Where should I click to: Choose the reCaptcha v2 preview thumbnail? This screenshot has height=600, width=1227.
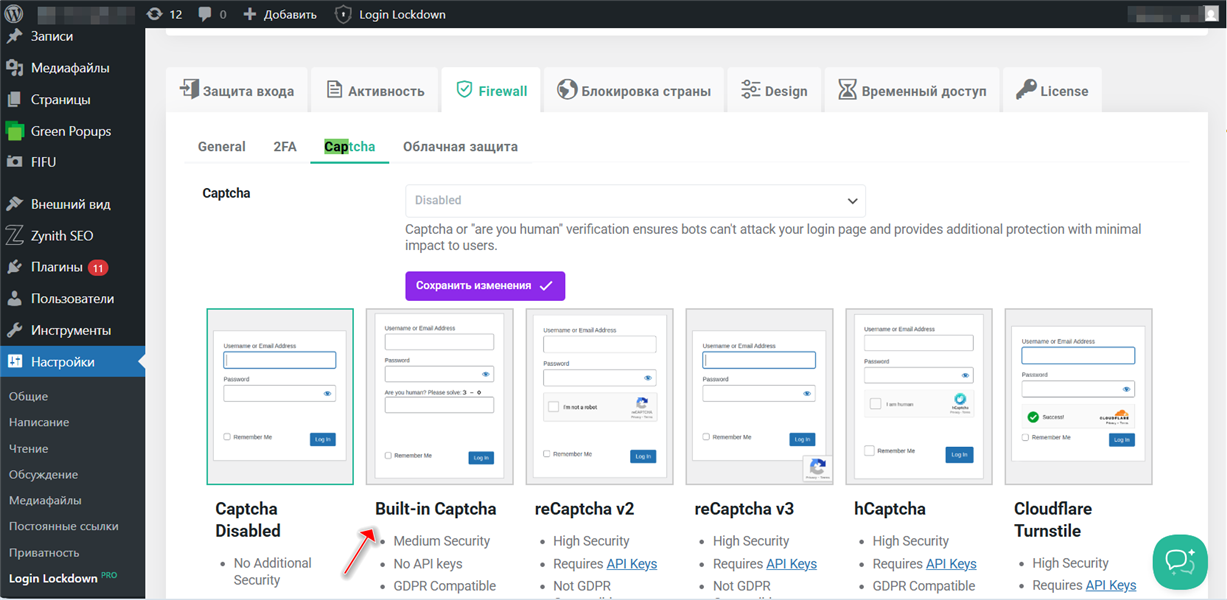[x=599, y=397]
